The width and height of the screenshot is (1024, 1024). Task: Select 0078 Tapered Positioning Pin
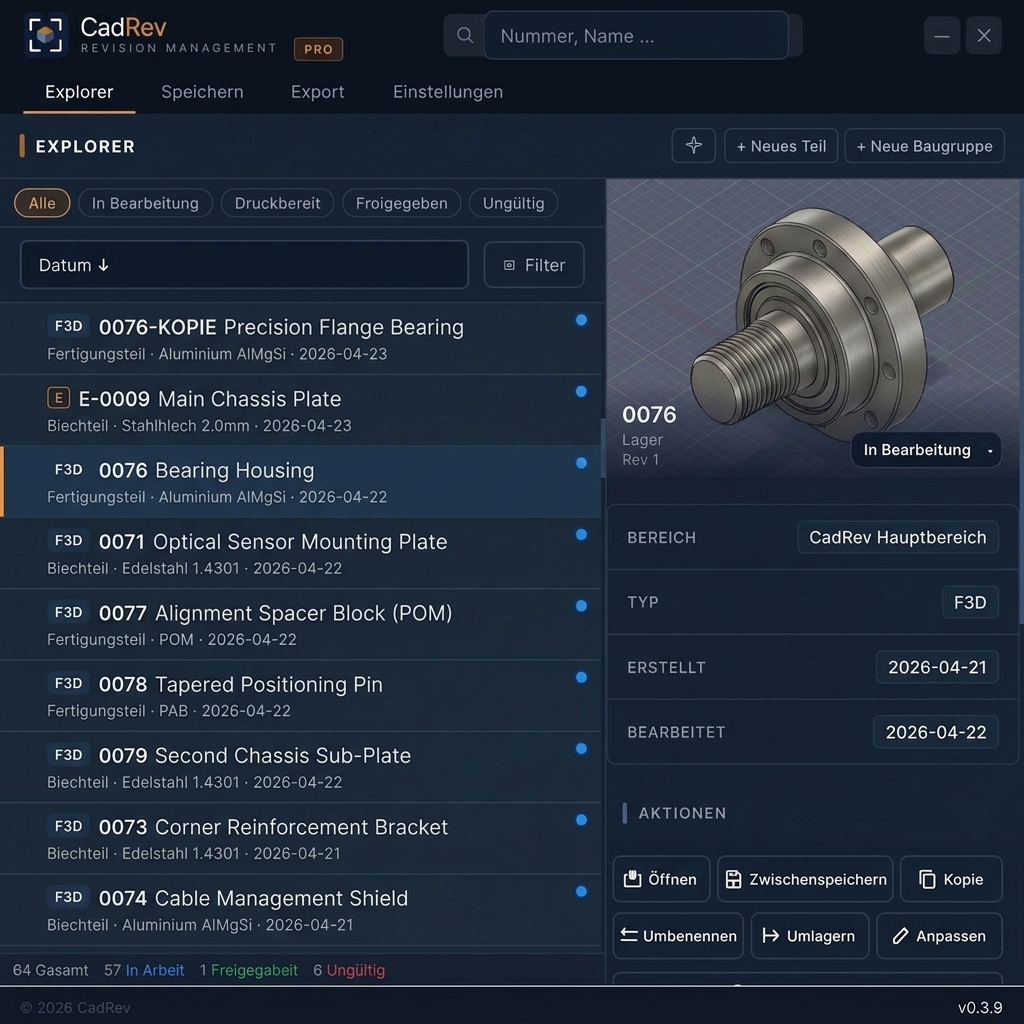pos(300,696)
